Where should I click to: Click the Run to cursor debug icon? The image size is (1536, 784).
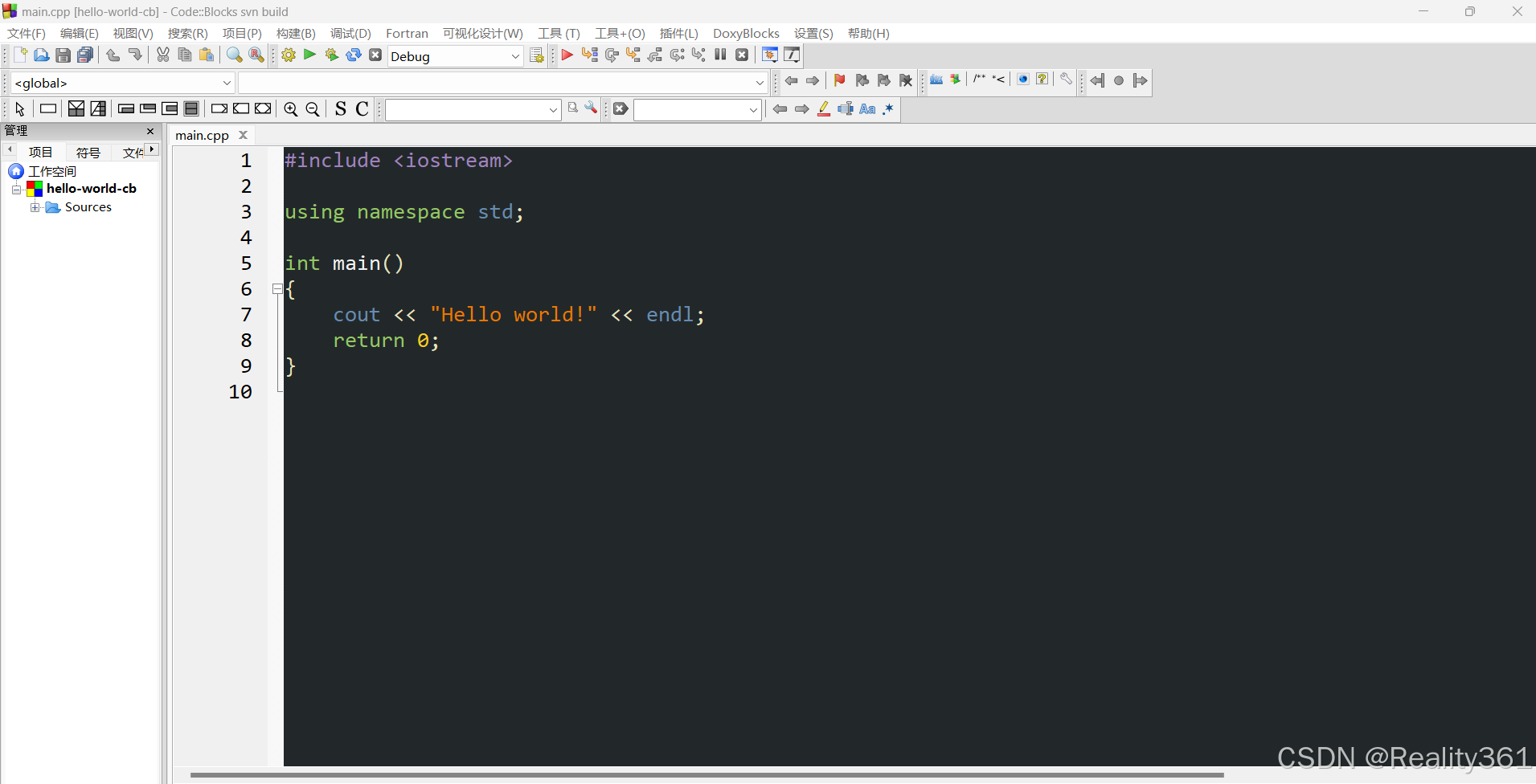pos(589,55)
